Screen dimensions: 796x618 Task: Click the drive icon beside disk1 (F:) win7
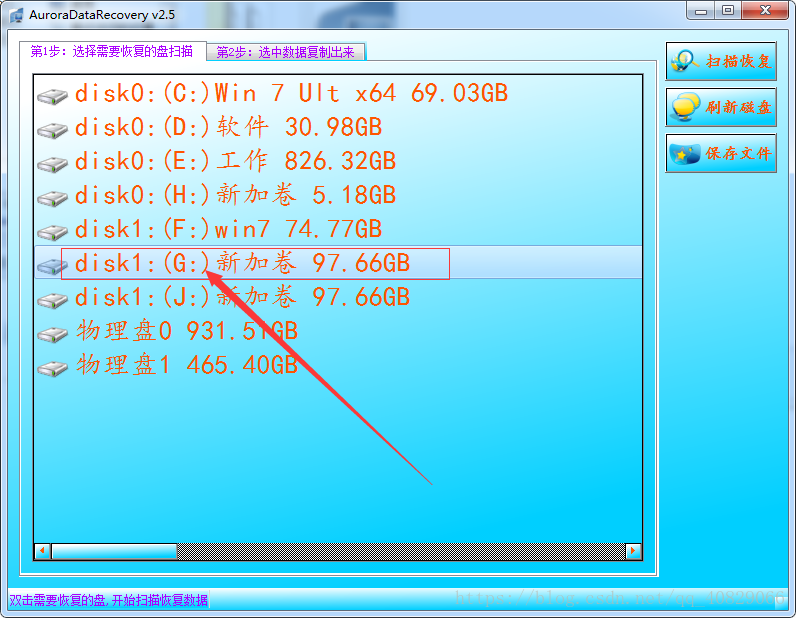[x=52, y=232]
